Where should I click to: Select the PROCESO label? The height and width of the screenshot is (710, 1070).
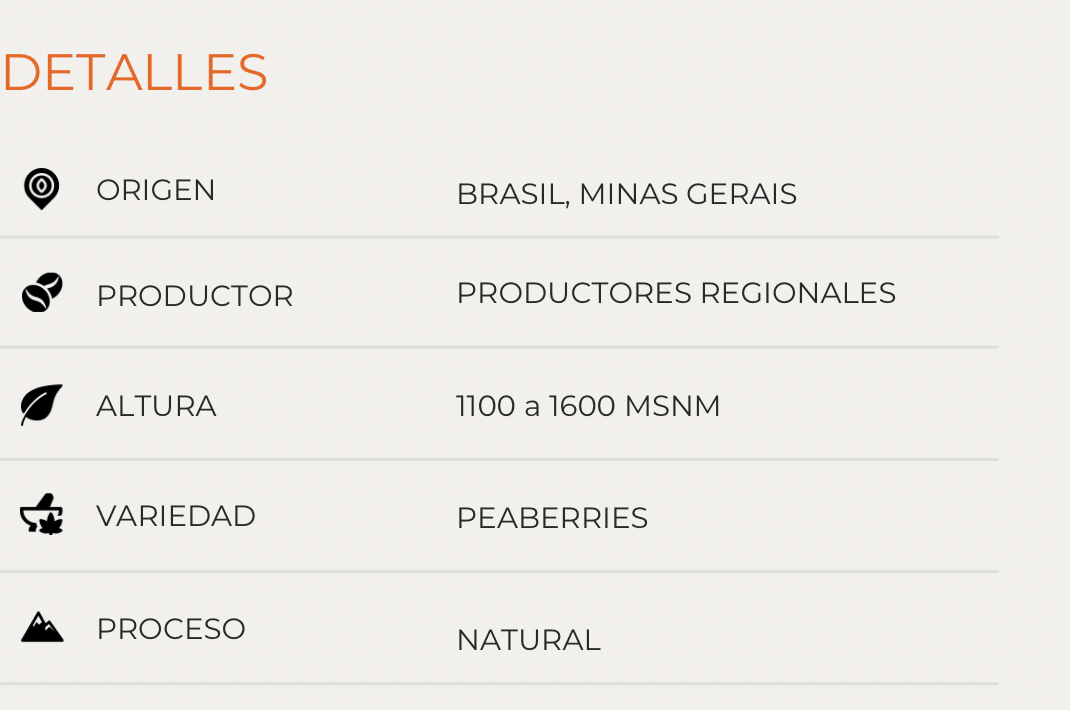[x=171, y=629]
